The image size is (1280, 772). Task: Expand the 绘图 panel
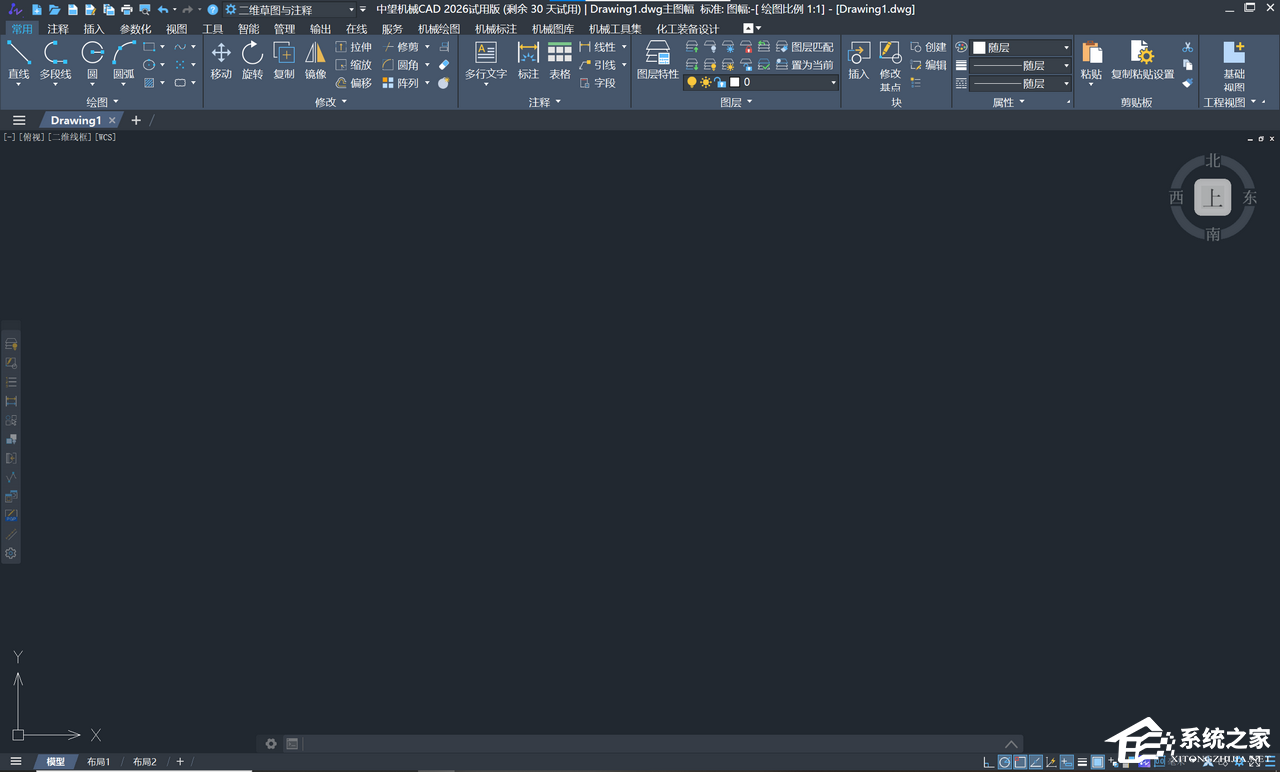point(102,102)
